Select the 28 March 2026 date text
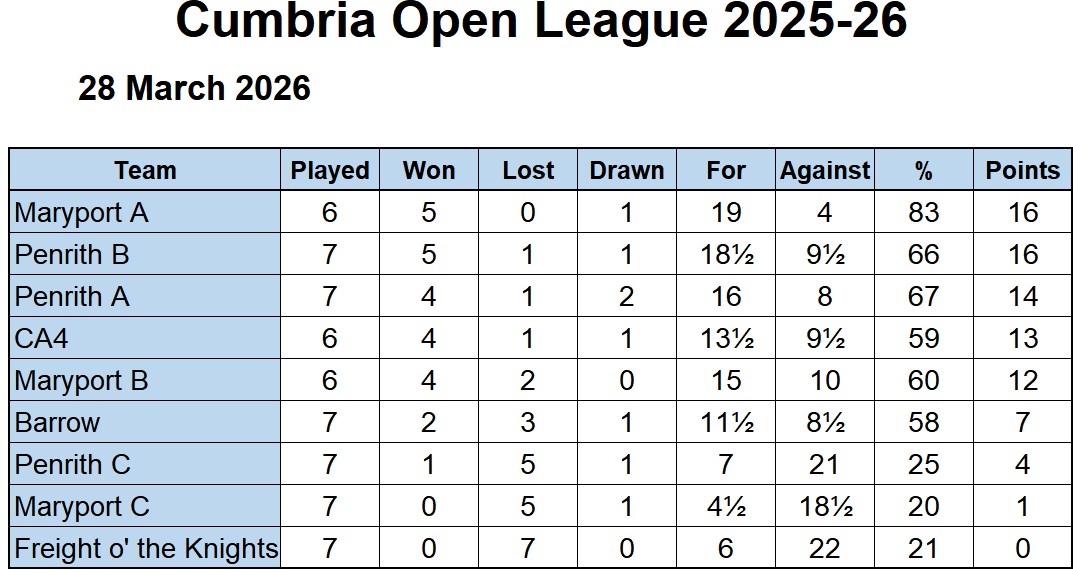The height and width of the screenshot is (572, 1073). tap(194, 88)
